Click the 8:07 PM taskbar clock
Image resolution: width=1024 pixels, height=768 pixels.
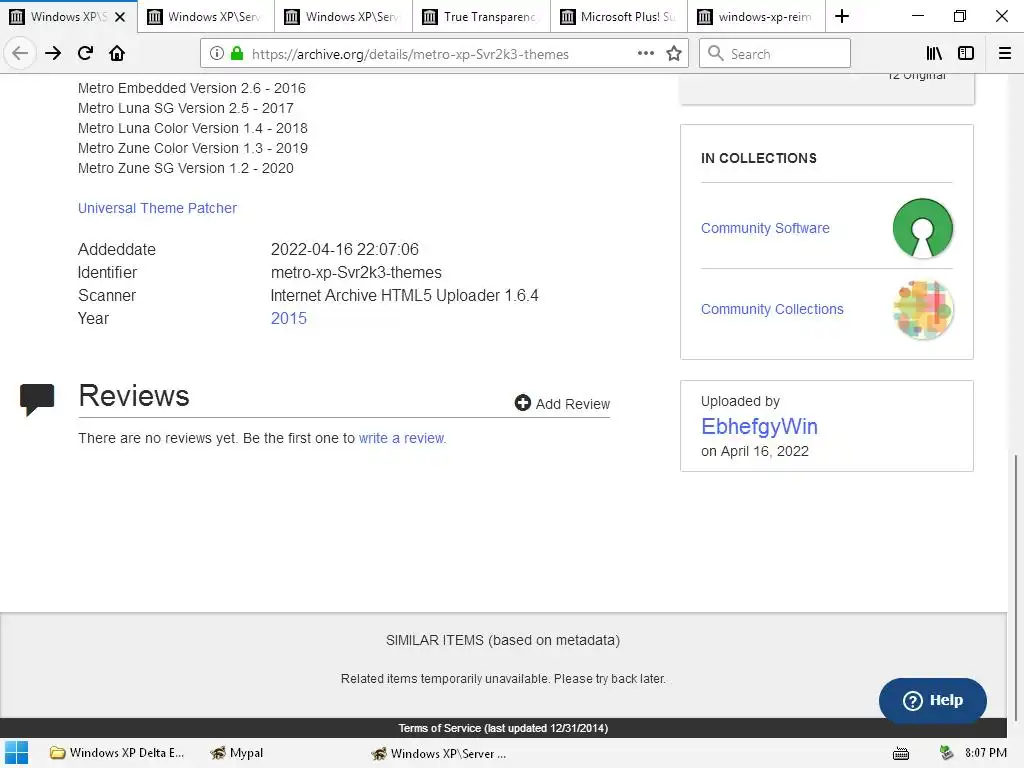985,753
